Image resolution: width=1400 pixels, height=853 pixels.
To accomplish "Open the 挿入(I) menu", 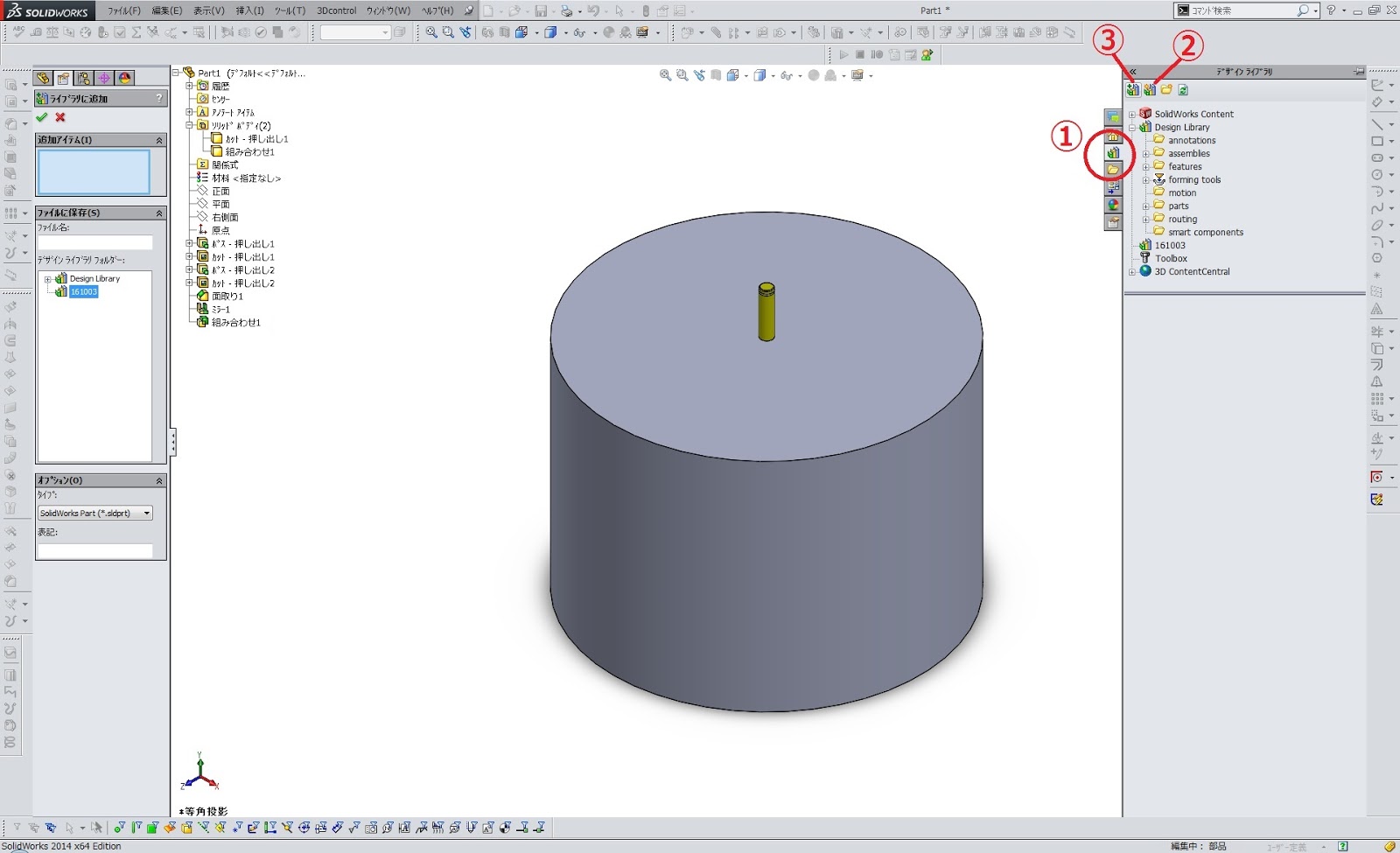I will [x=249, y=10].
